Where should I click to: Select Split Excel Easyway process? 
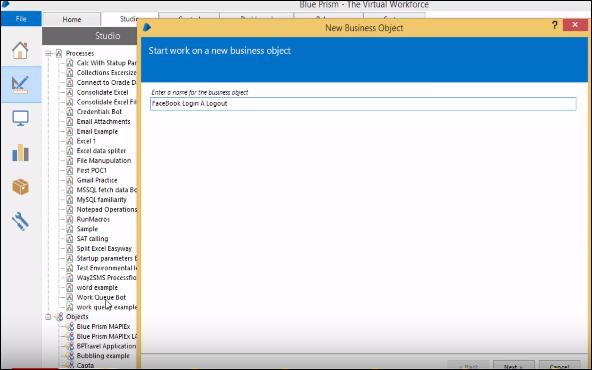[x=104, y=248]
